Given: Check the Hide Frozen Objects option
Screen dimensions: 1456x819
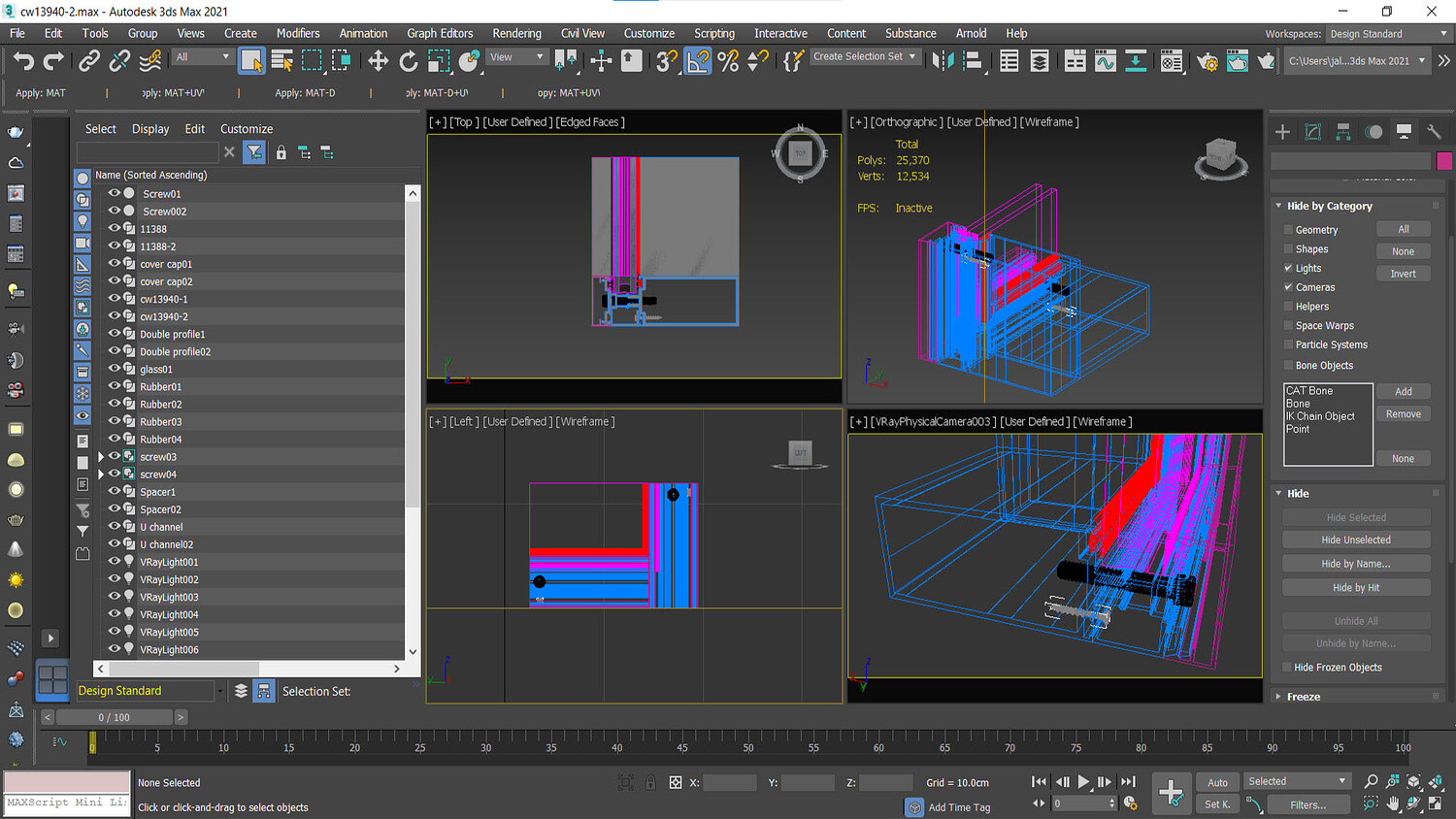Looking at the screenshot, I should coord(1287,668).
